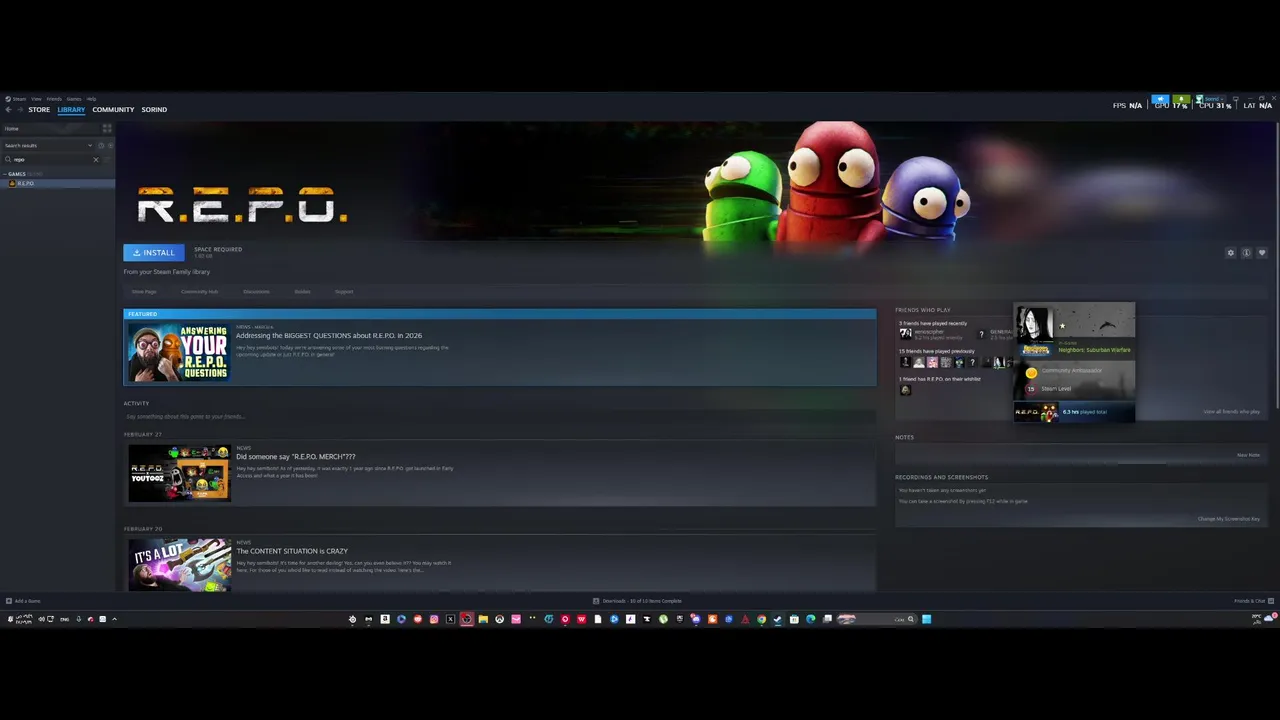This screenshot has width=1280, height=720.
Task: Open 'Did someone say R.E.P.O. MERCH' news
Action: [x=296, y=457]
